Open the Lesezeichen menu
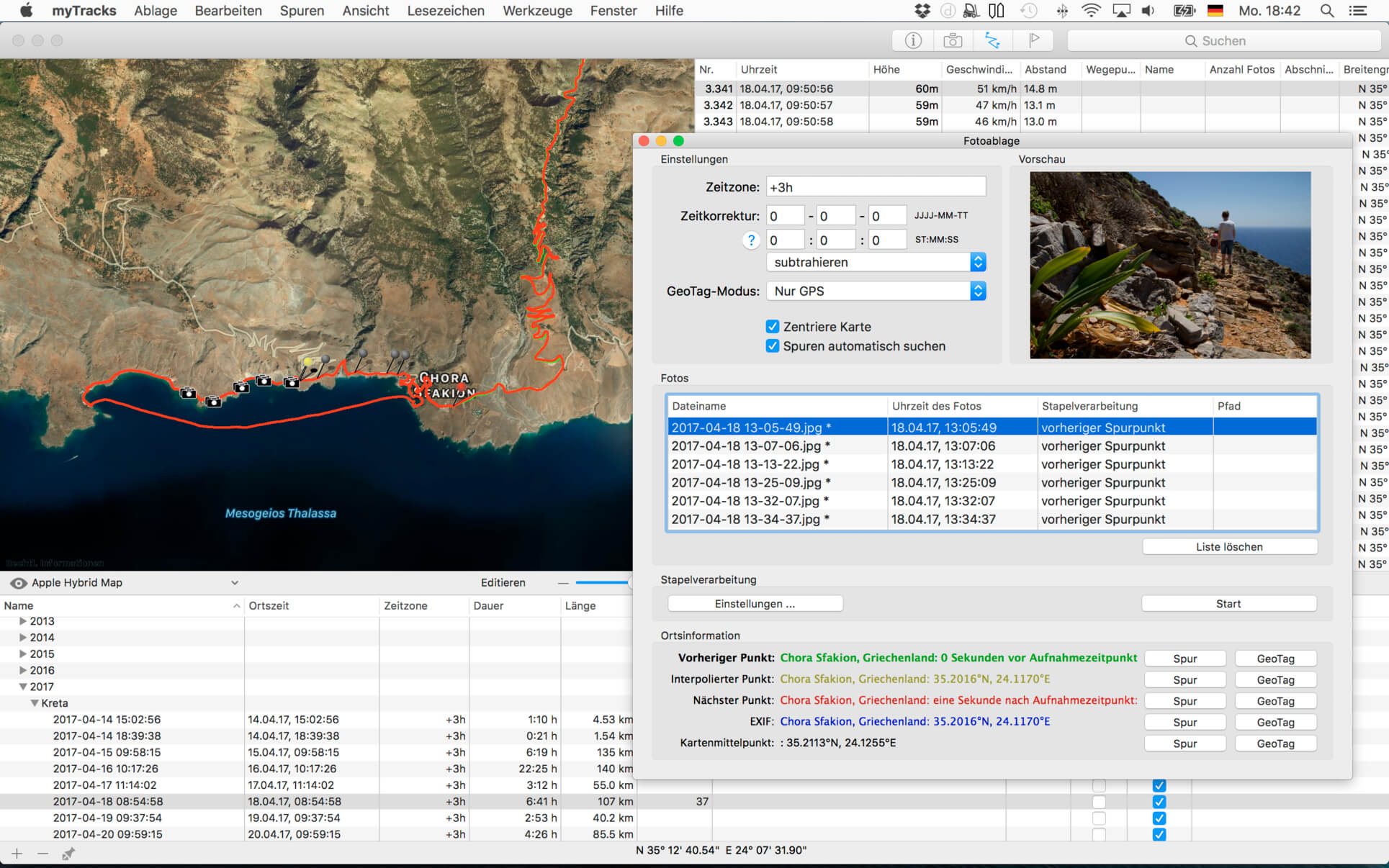The height and width of the screenshot is (868, 1389). tap(446, 11)
